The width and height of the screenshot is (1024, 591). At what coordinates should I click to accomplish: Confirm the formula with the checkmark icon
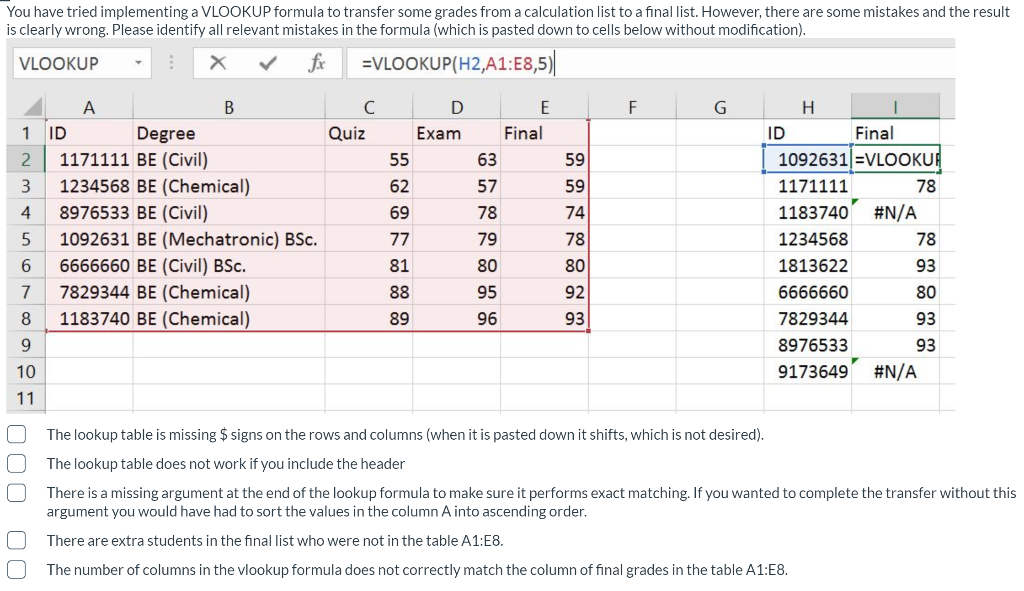pos(264,62)
